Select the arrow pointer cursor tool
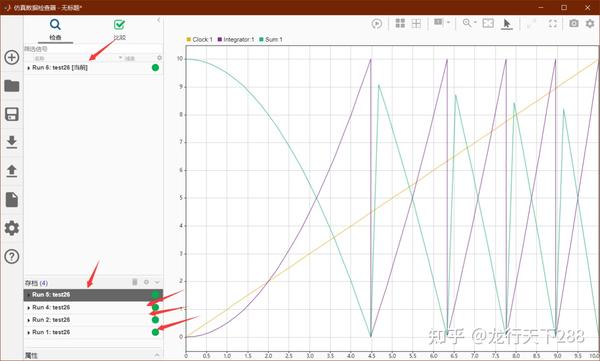The width and height of the screenshot is (600, 361). tap(507, 24)
